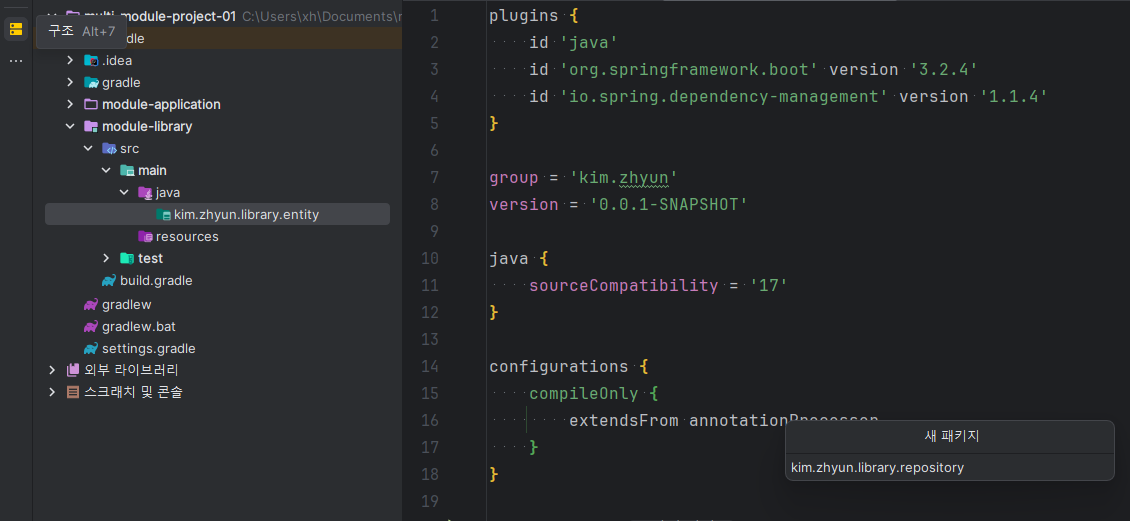This screenshot has height=521, width=1130.
Task: Select the module-application folder name
Action: pos(161,104)
